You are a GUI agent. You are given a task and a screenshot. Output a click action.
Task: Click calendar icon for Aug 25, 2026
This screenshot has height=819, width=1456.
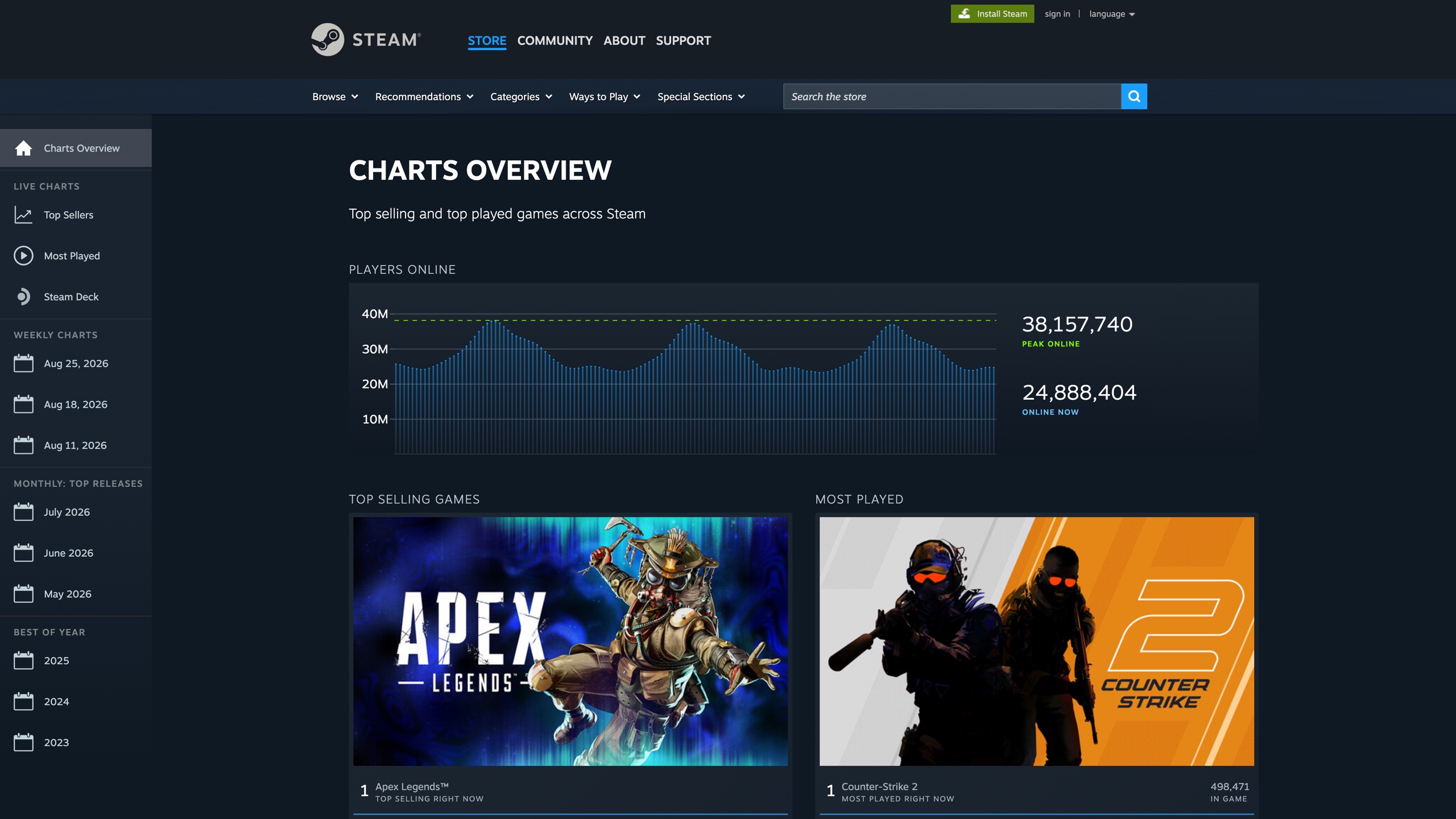[23, 363]
